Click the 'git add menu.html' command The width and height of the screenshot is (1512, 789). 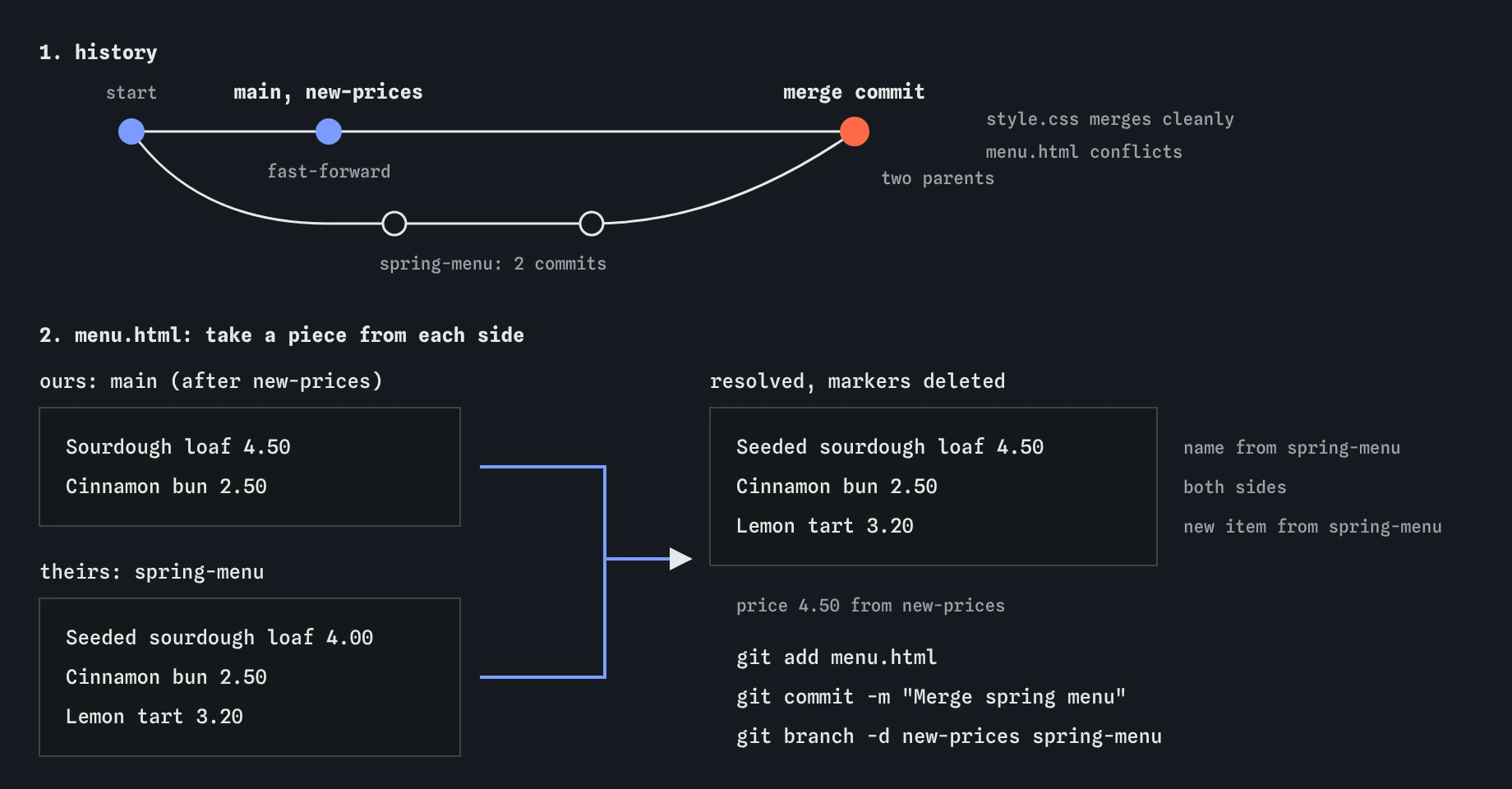pos(837,657)
